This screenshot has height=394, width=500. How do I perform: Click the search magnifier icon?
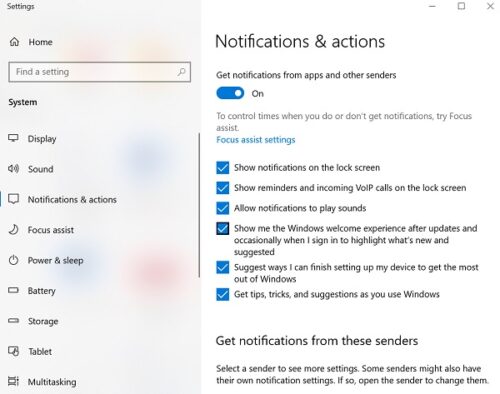point(182,72)
